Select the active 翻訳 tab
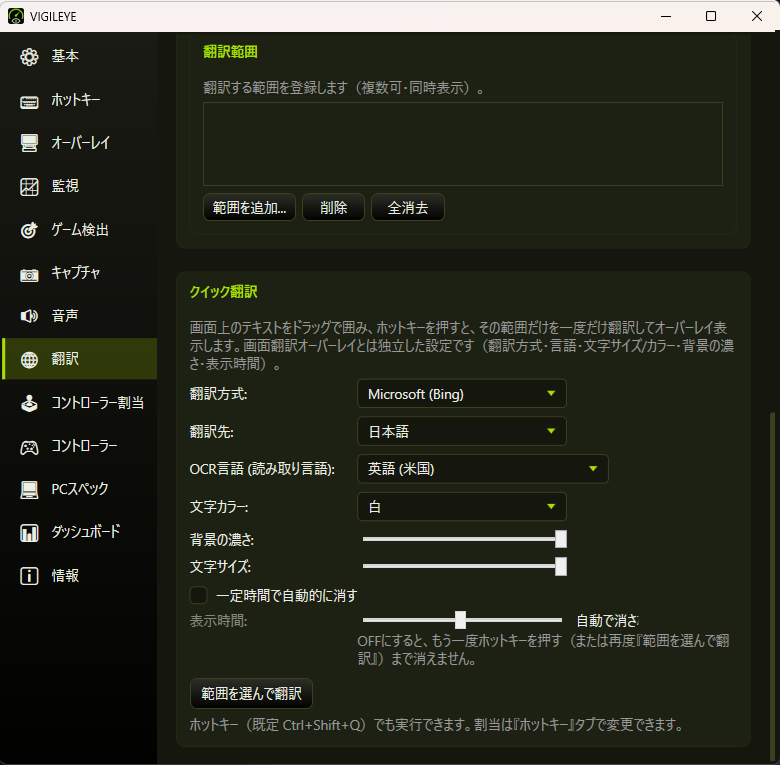 [80, 359]
